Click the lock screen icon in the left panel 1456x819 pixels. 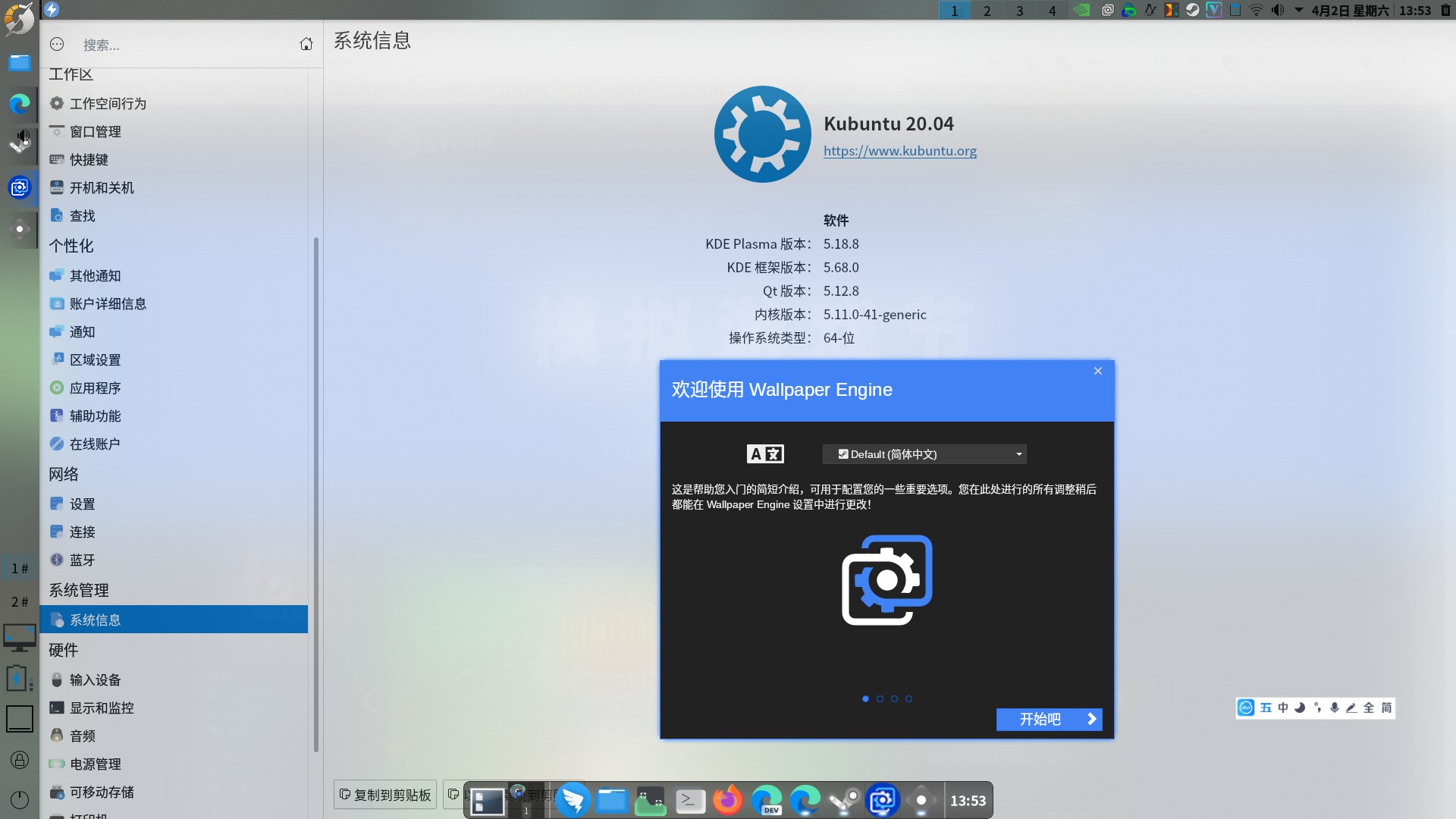pos(20,760)
